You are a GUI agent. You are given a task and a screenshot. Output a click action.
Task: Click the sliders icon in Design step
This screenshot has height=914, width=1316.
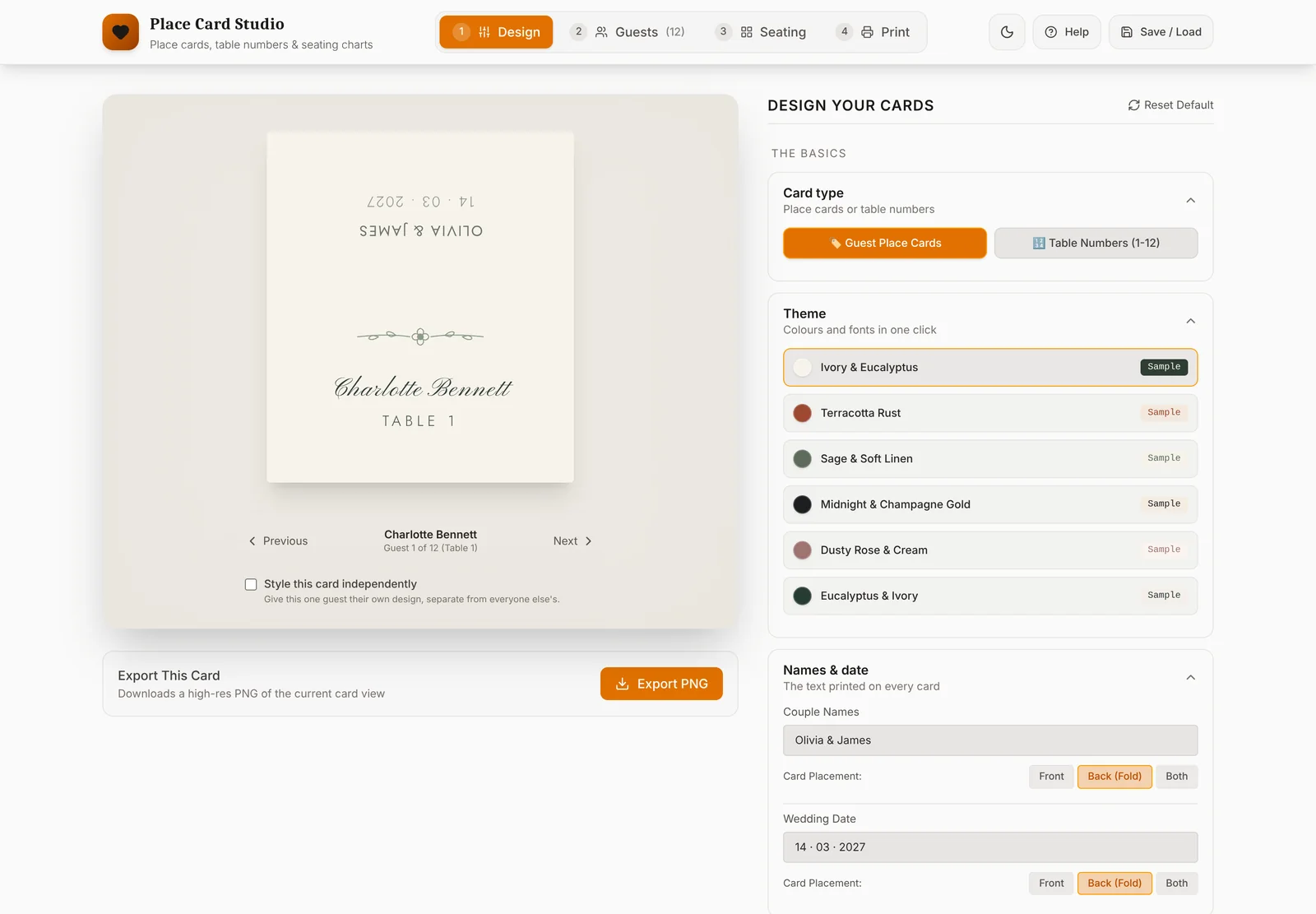[484, 32]
